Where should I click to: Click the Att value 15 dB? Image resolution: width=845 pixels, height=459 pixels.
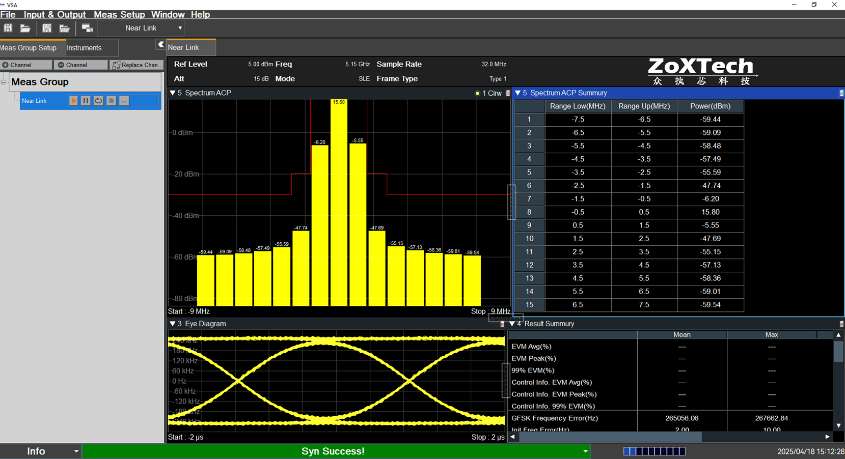261,79
